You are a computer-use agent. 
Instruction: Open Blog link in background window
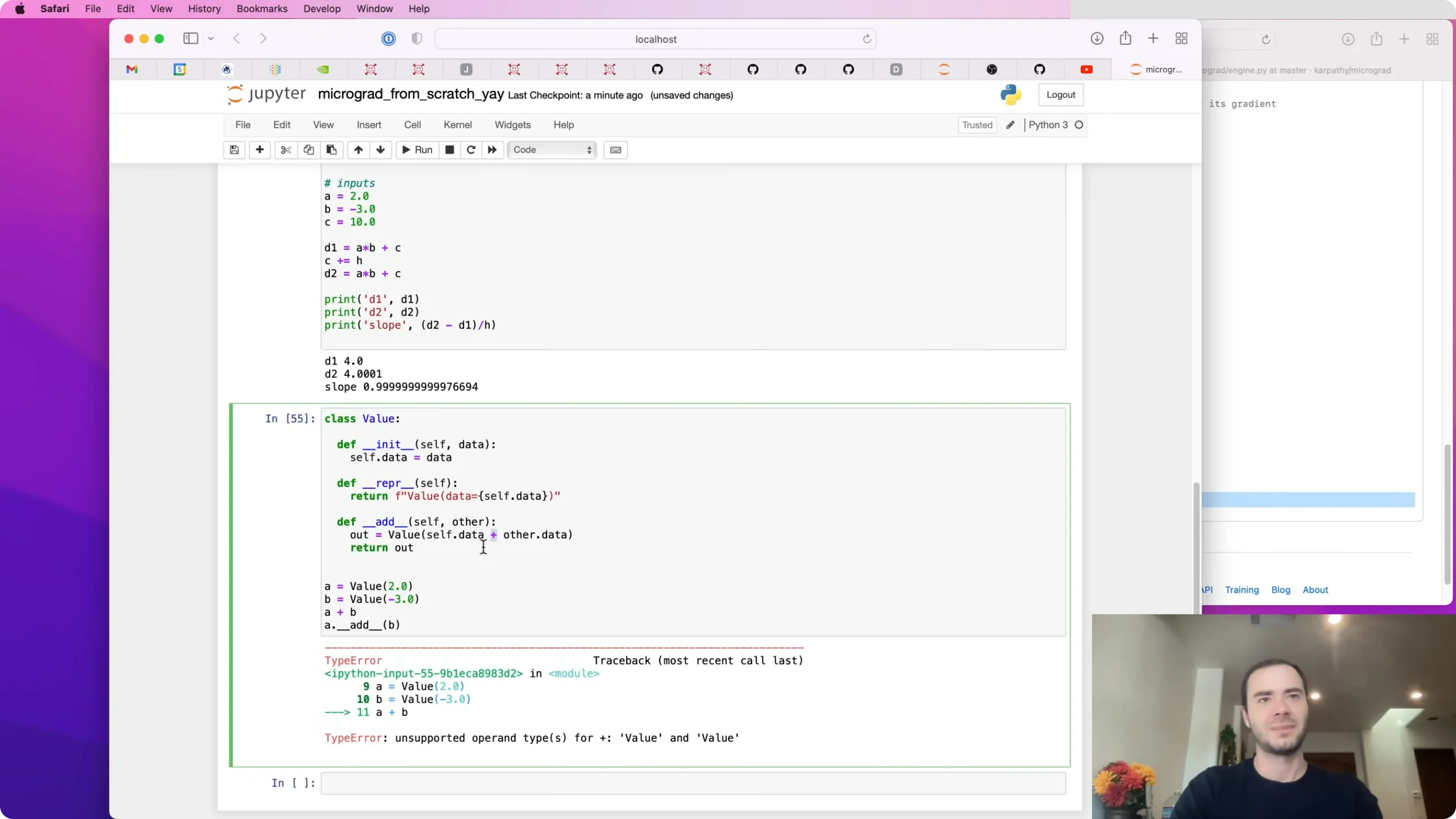pyautogui.click(x=1280, y=589)
